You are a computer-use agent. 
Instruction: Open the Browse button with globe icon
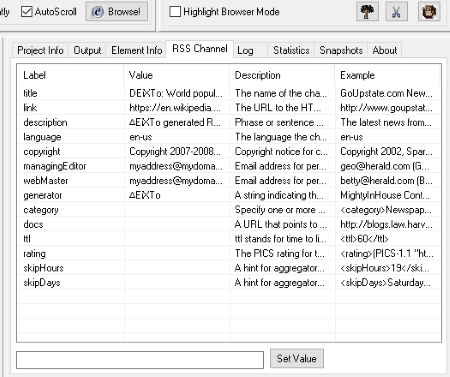(117, 12)
